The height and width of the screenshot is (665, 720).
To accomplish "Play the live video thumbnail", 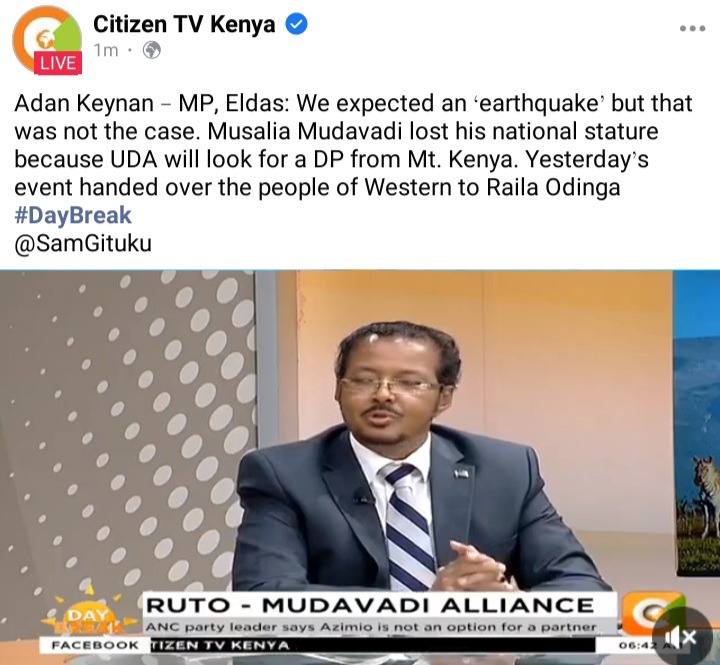I will point(360,467).
